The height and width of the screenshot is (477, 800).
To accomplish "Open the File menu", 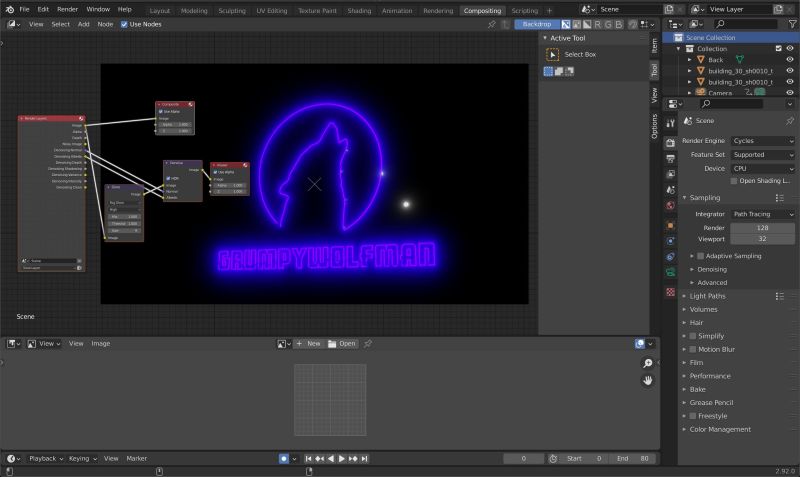I will tap(24, 9).
